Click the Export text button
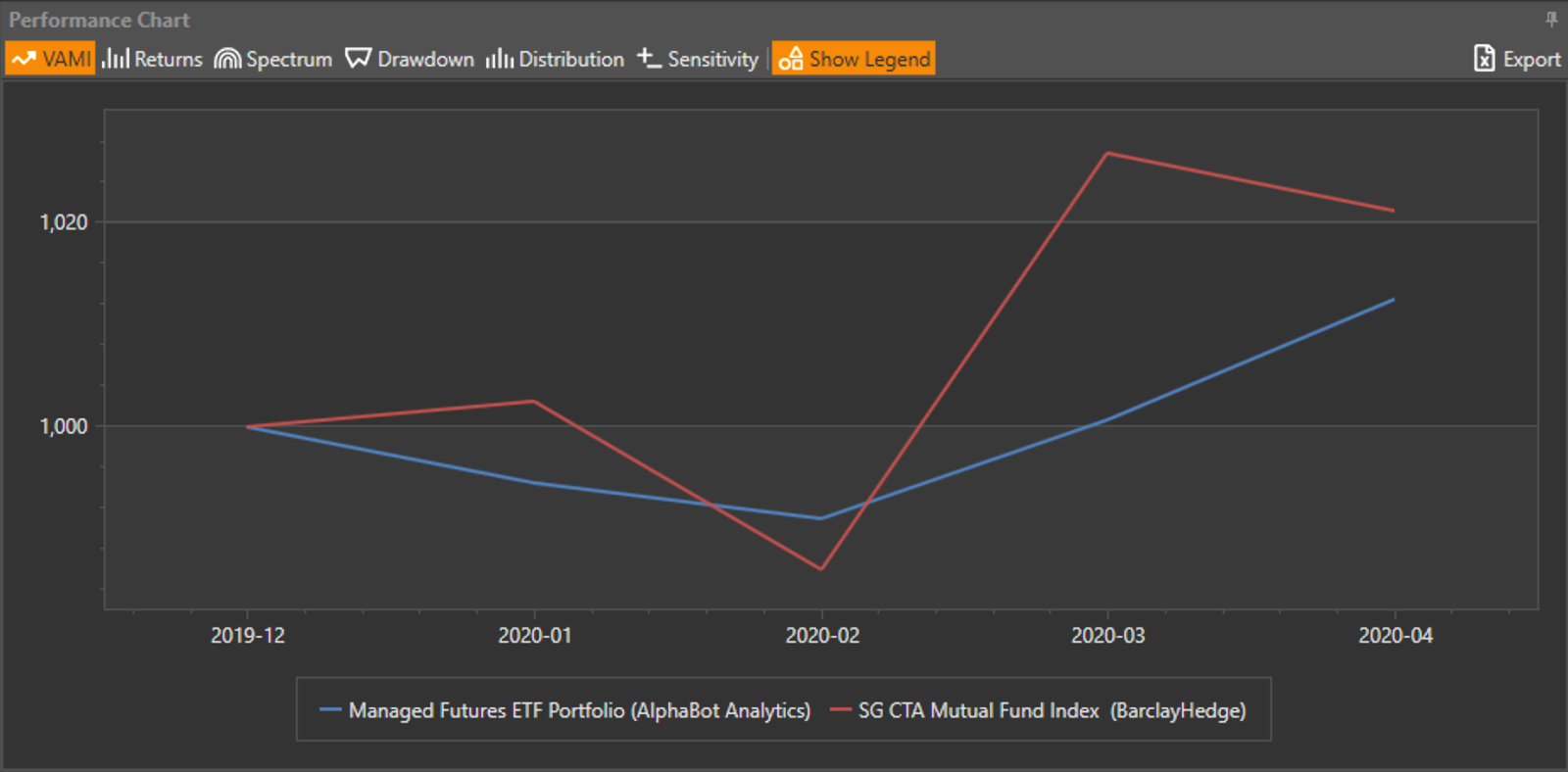The width and height of the screenshot is (1568, 772). click(x=1532, y=59)
